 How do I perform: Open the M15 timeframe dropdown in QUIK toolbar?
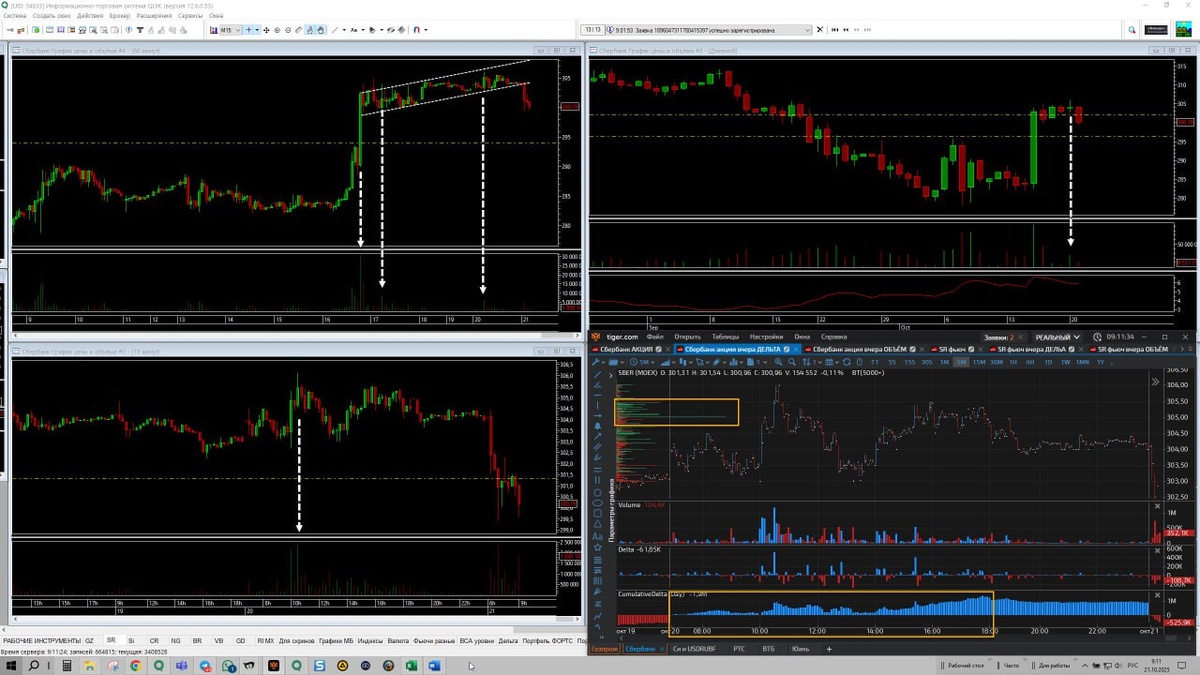(230, 30)
